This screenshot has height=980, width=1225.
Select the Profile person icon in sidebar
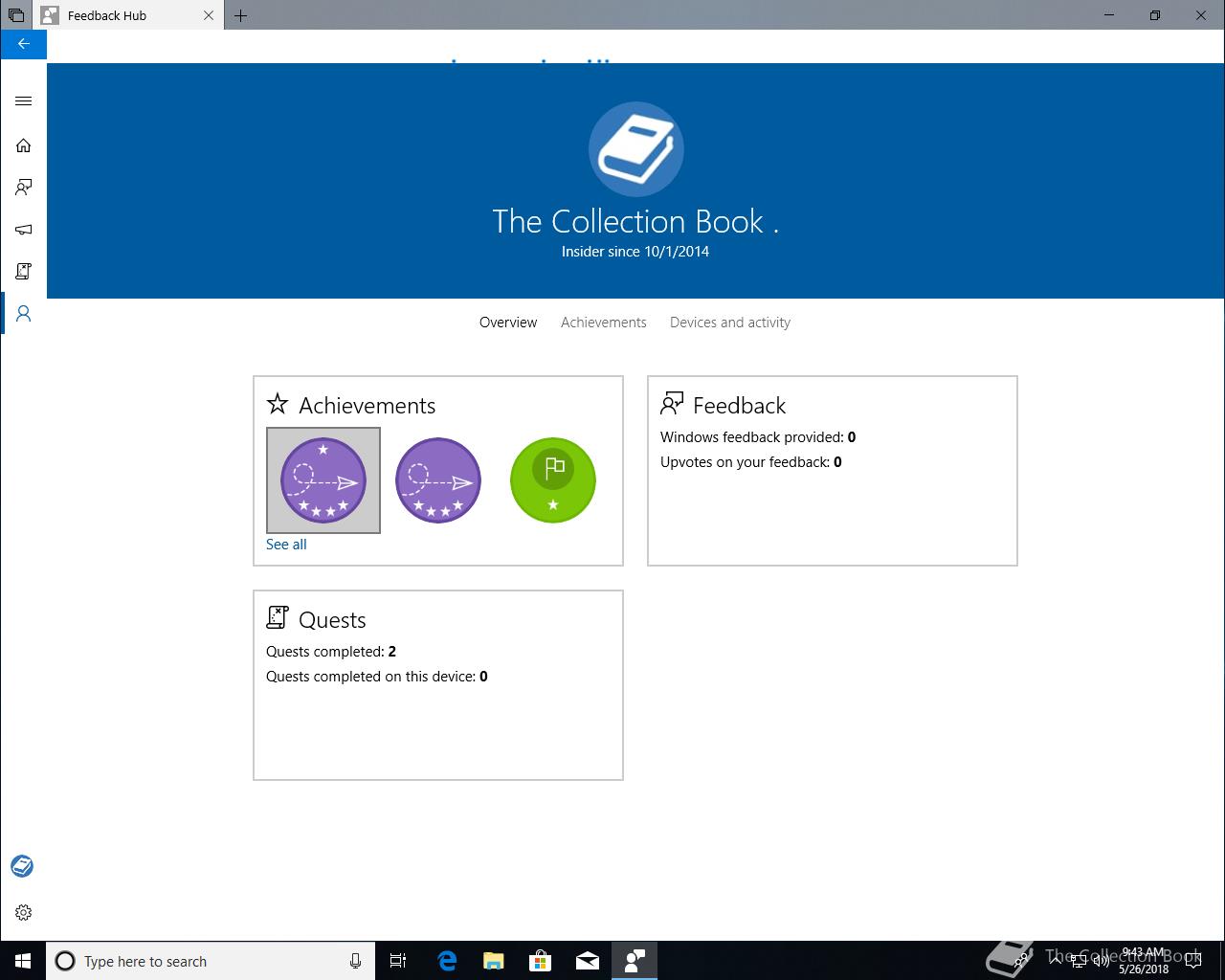click(x=23, y=314)
